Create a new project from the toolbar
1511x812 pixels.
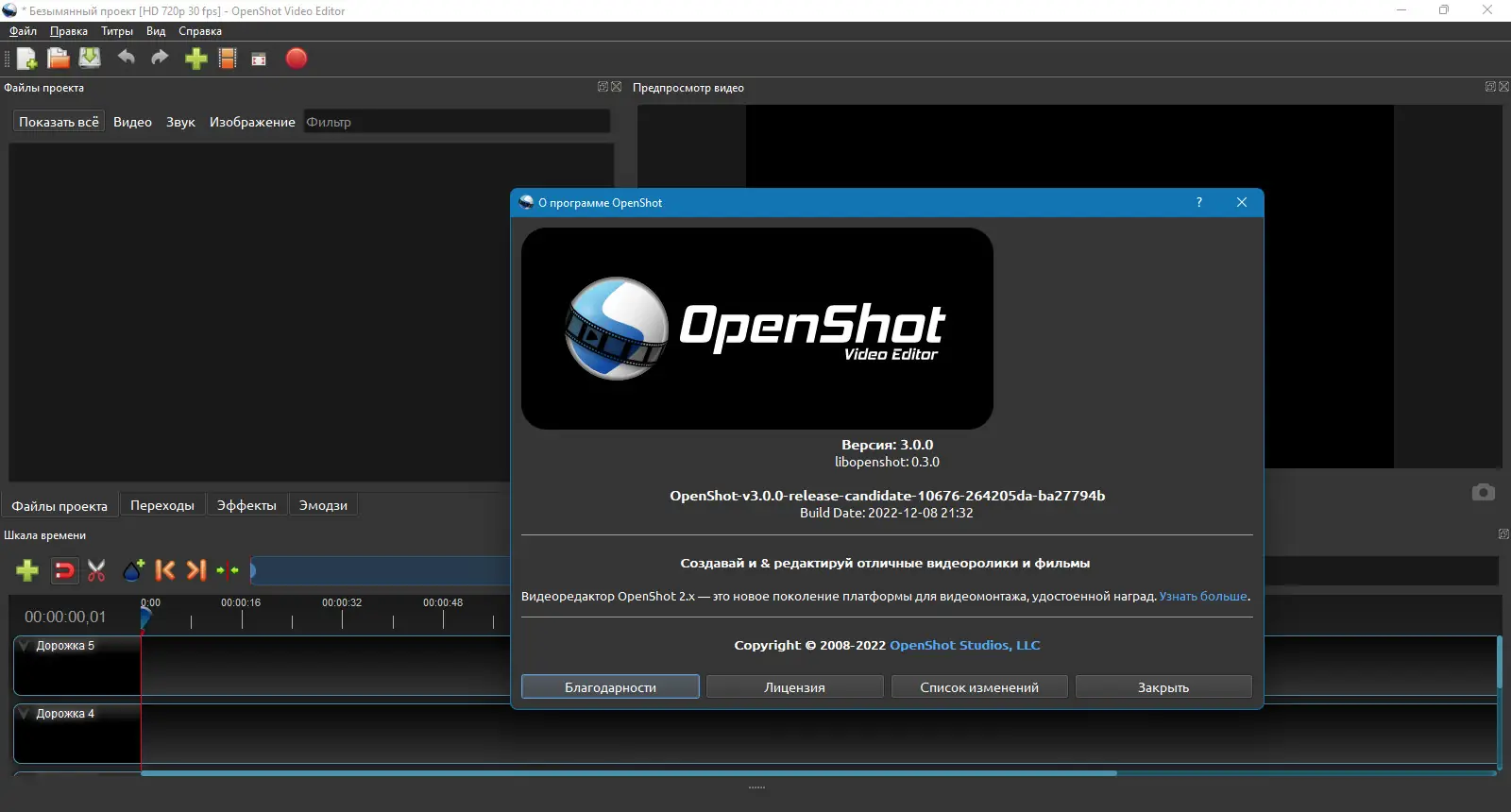pos(26,59)
